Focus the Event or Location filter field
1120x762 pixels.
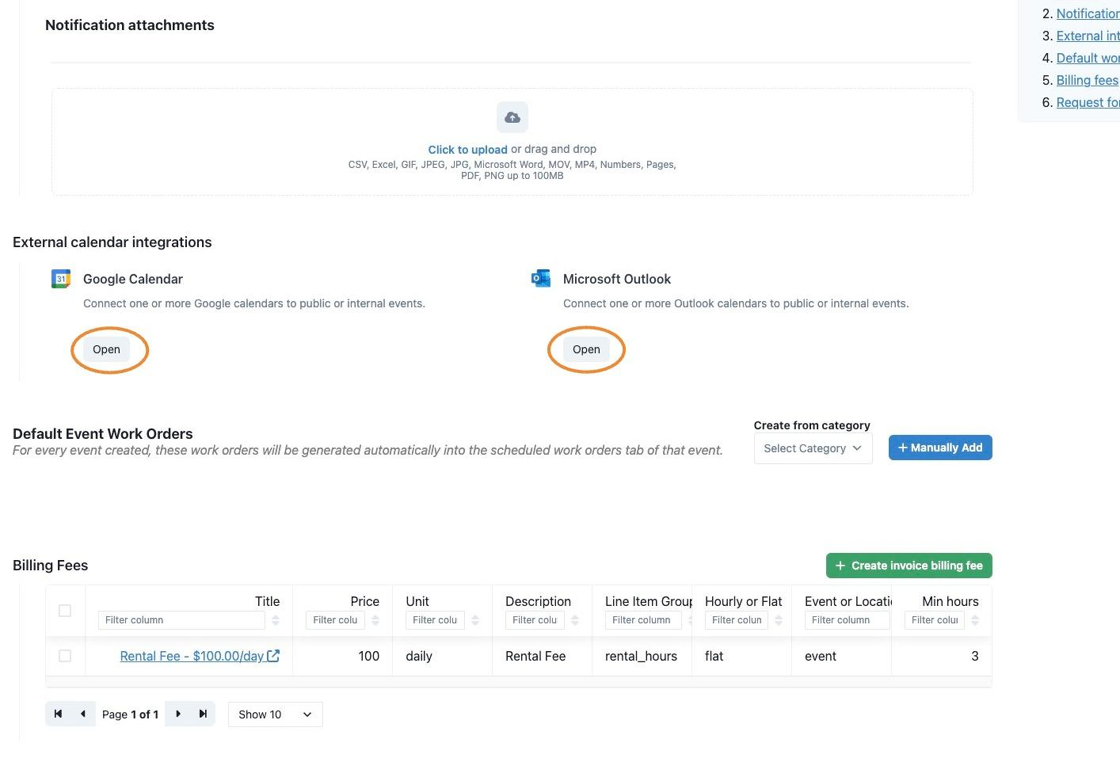pyautogui.click(x=847, y=620)
